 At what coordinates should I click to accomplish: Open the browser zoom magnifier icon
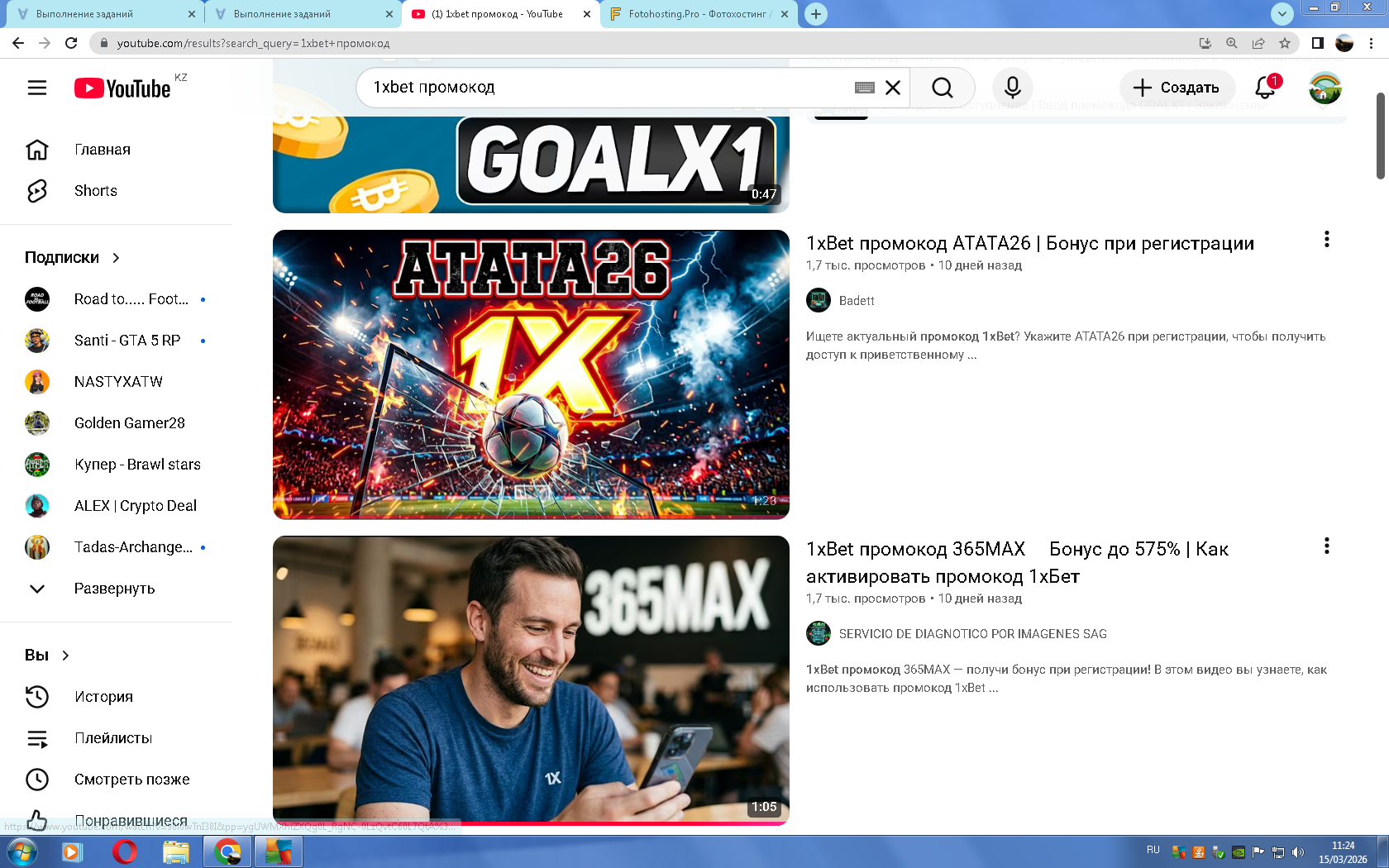[1232, 43]
